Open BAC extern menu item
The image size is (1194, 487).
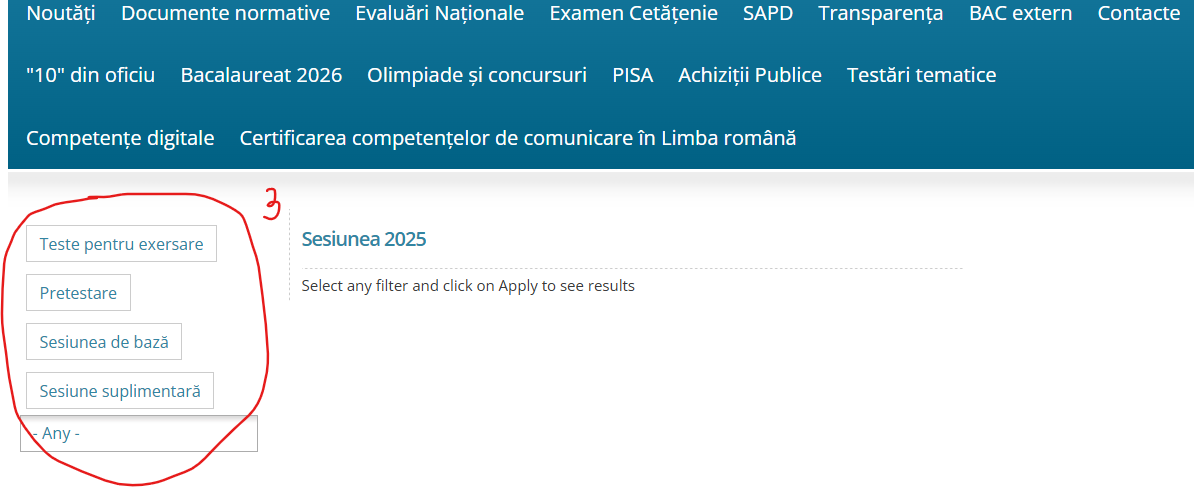tap(1020, 13)
